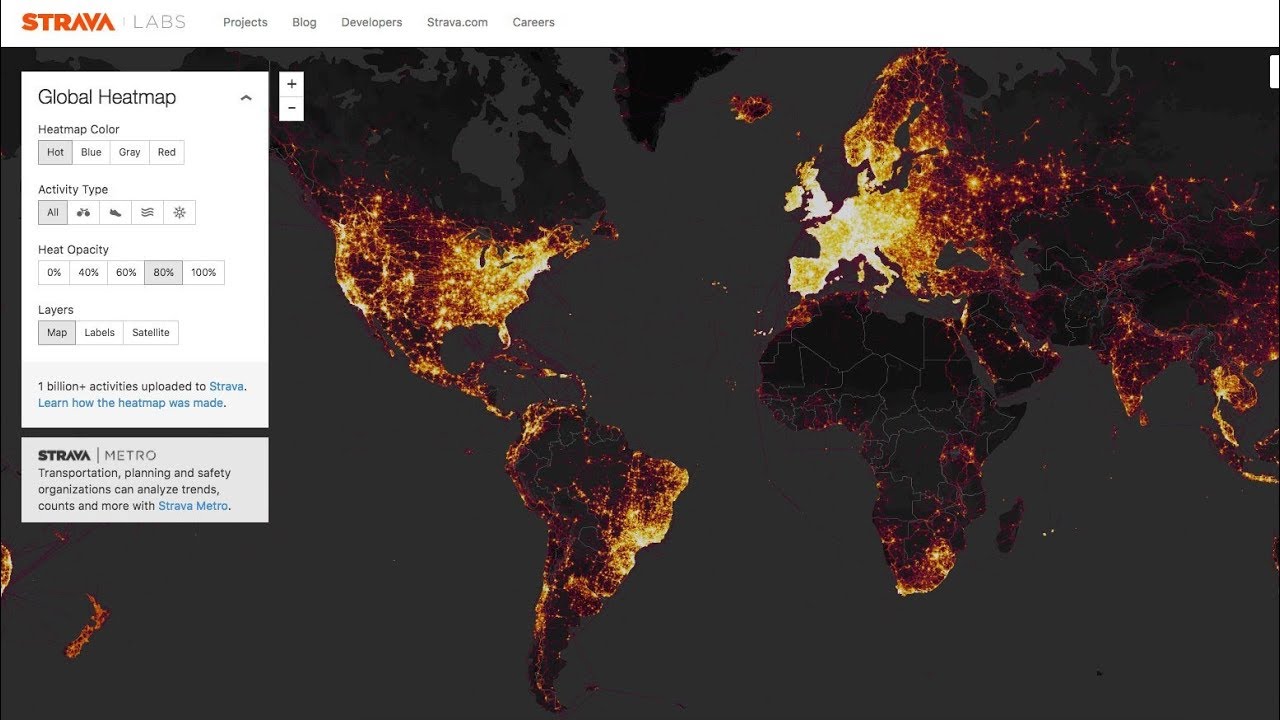Screen dimensions: 1280x720
Task: Follow the Strava Metro link
Action: coord(193,506)
